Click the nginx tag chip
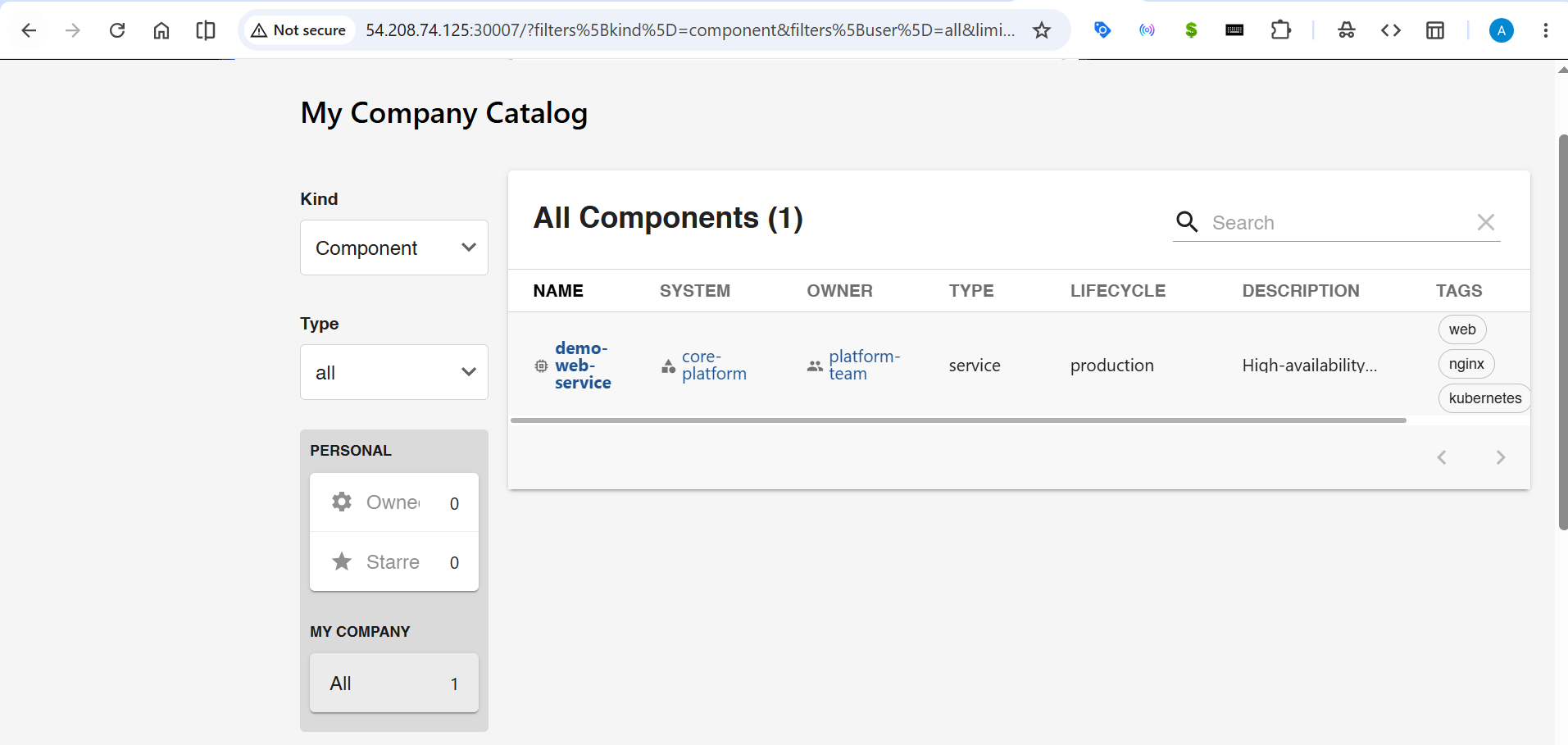The height and width of the screenshot is (745, 1568). (1466, 364)
